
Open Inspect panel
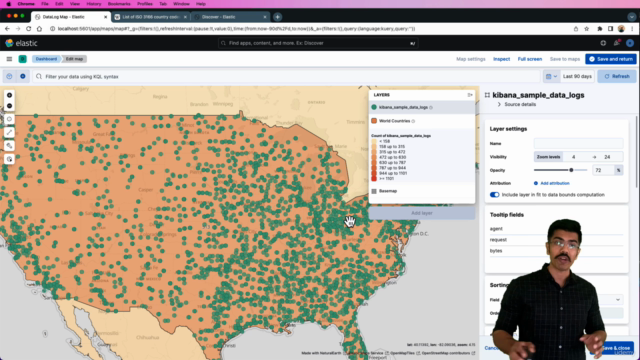click(x=501, y=59)
